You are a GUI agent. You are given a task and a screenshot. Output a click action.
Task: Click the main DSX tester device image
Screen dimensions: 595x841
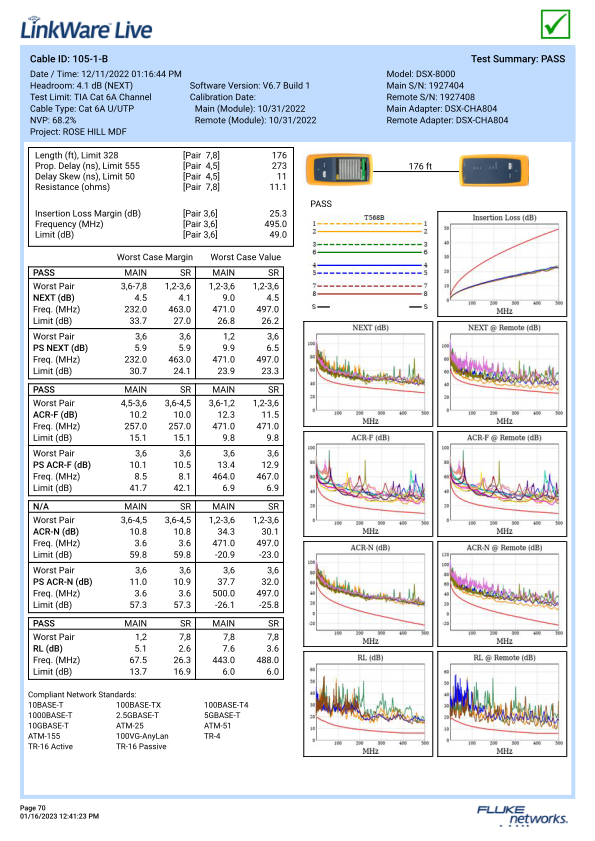pyautogui.click(x=339, y=169)
